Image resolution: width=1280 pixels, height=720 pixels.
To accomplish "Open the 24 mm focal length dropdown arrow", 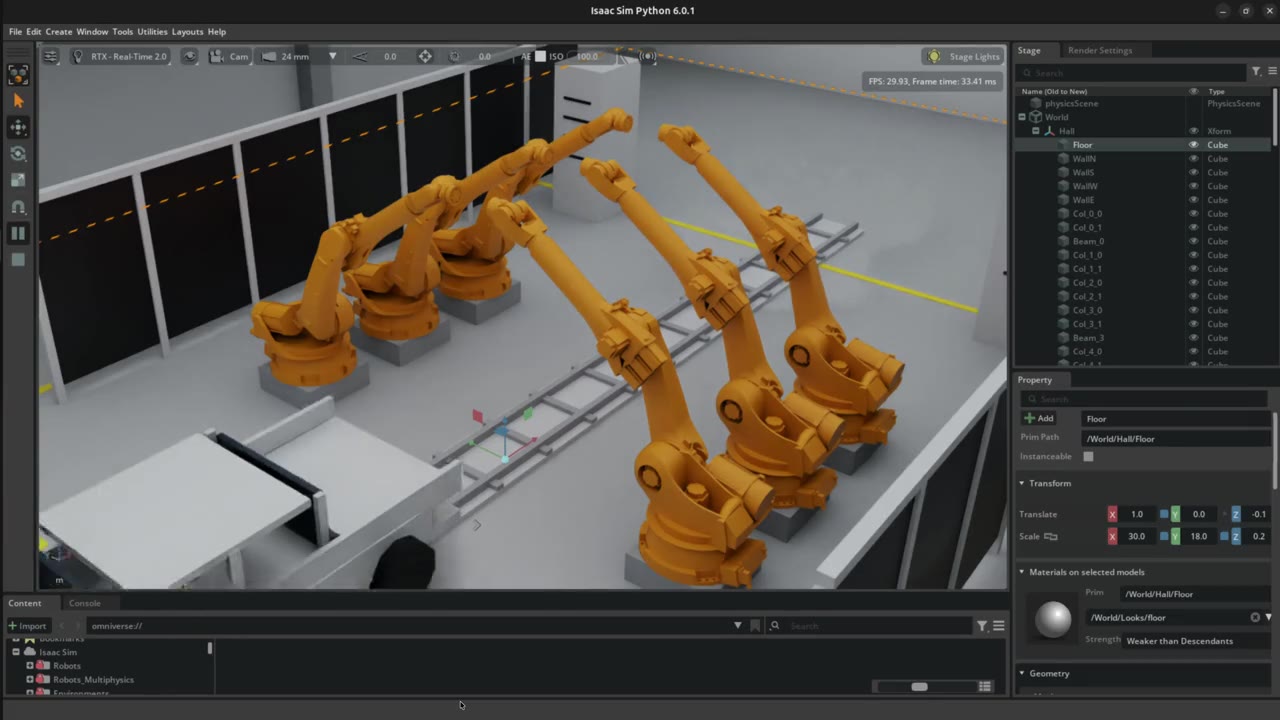I will (333, 56).
